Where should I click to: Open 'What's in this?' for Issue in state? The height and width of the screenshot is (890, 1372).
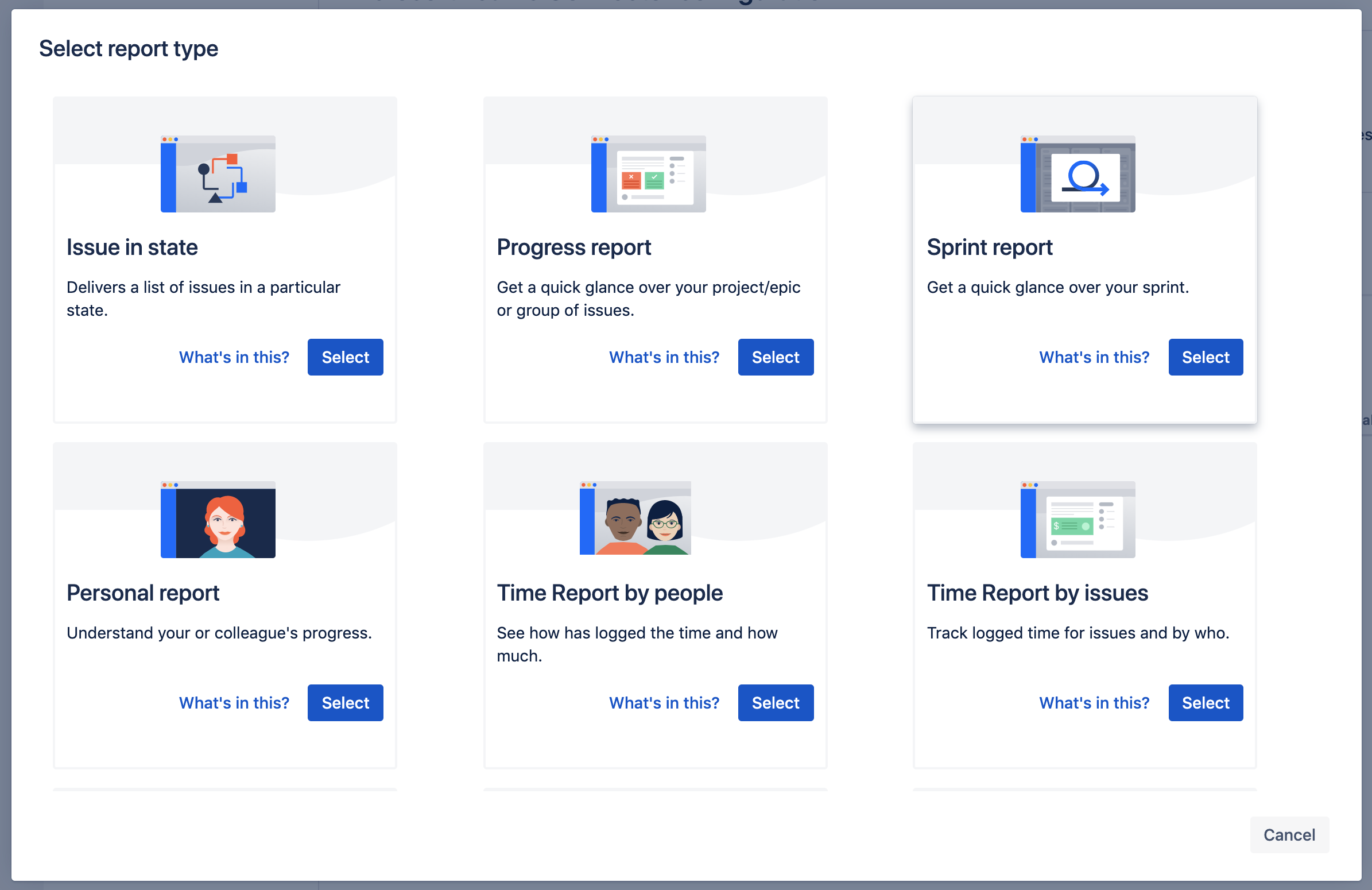[x=234, y=357]
